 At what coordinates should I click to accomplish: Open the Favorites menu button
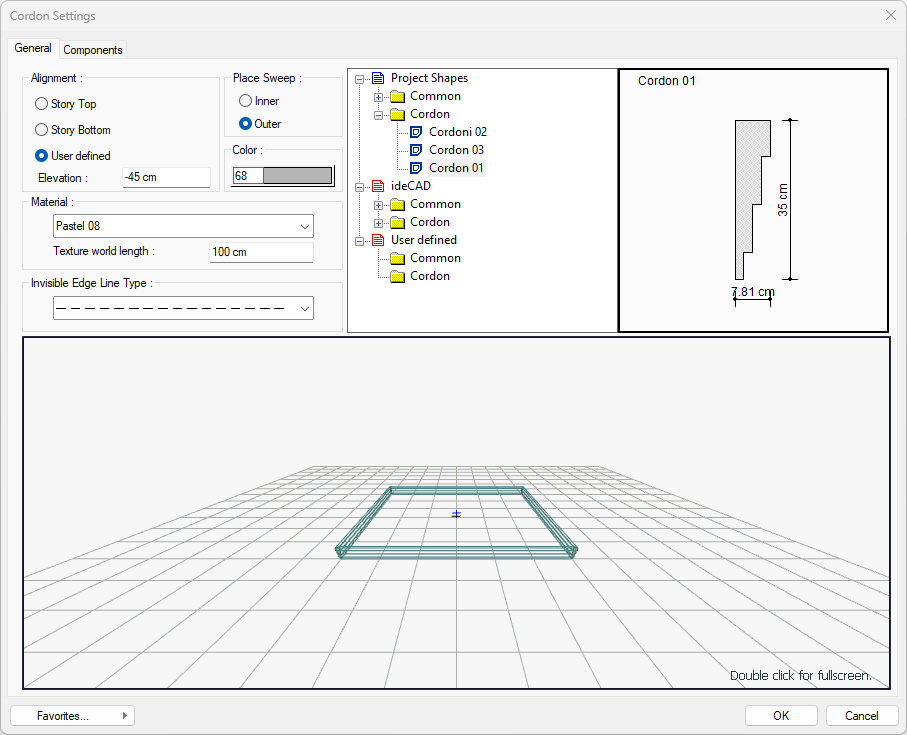(x=72, y=716)
